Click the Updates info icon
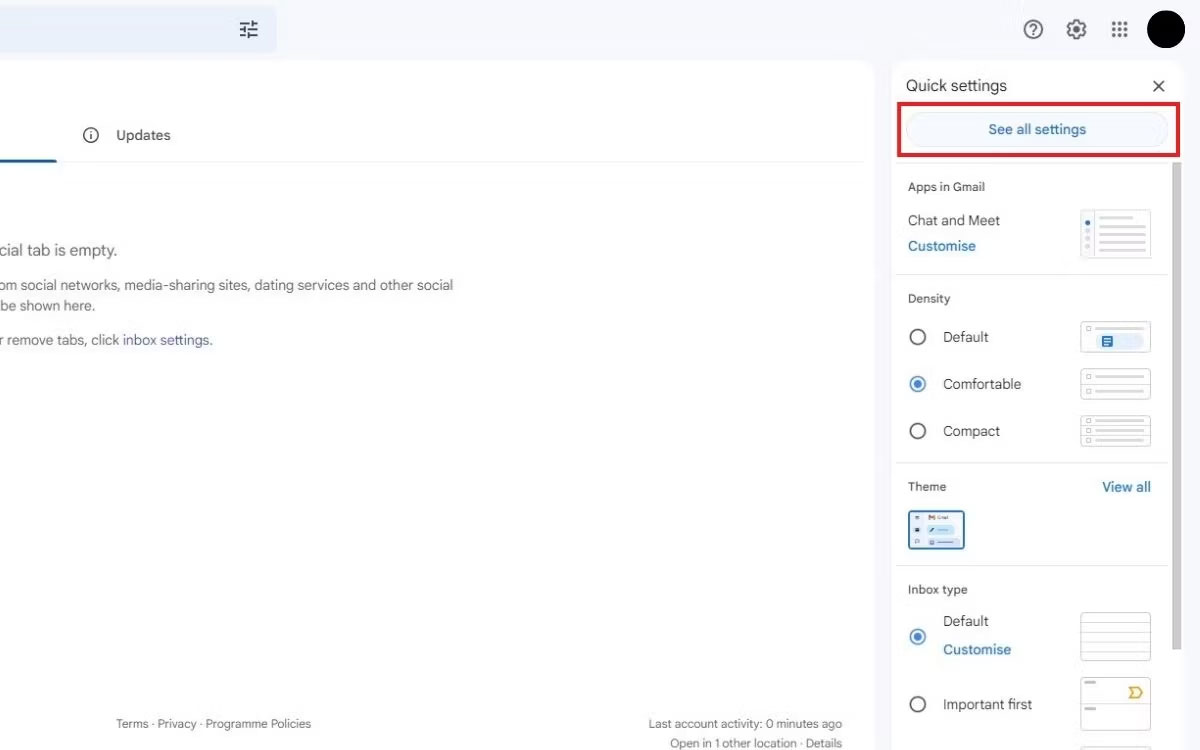 tap(91, 134)
